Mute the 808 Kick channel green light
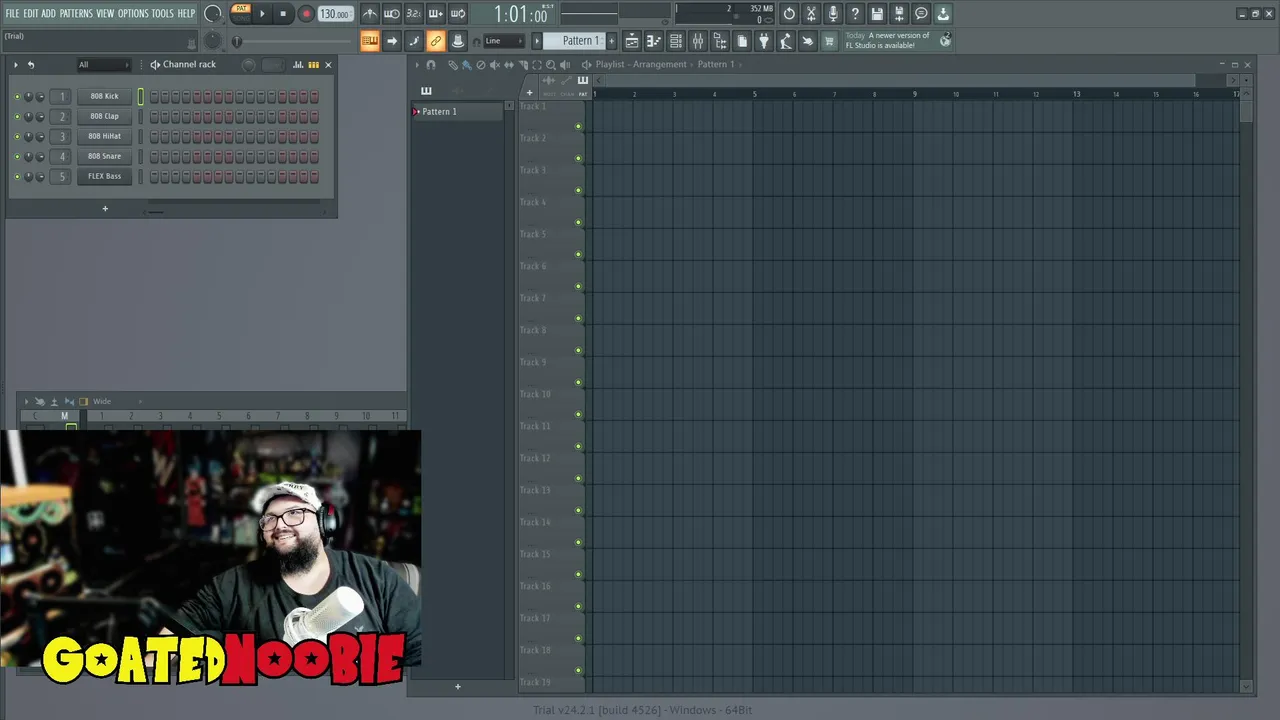Screen dimensions: 1280x720 (17, 96)
